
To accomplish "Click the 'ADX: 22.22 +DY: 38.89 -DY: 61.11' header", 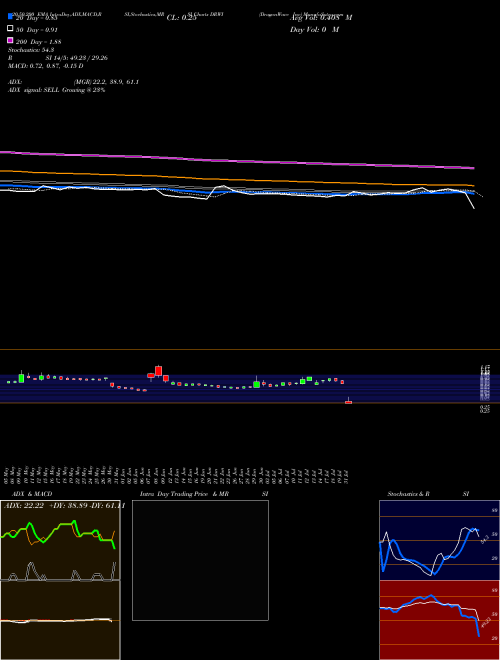I will click(x=64, y=506).
